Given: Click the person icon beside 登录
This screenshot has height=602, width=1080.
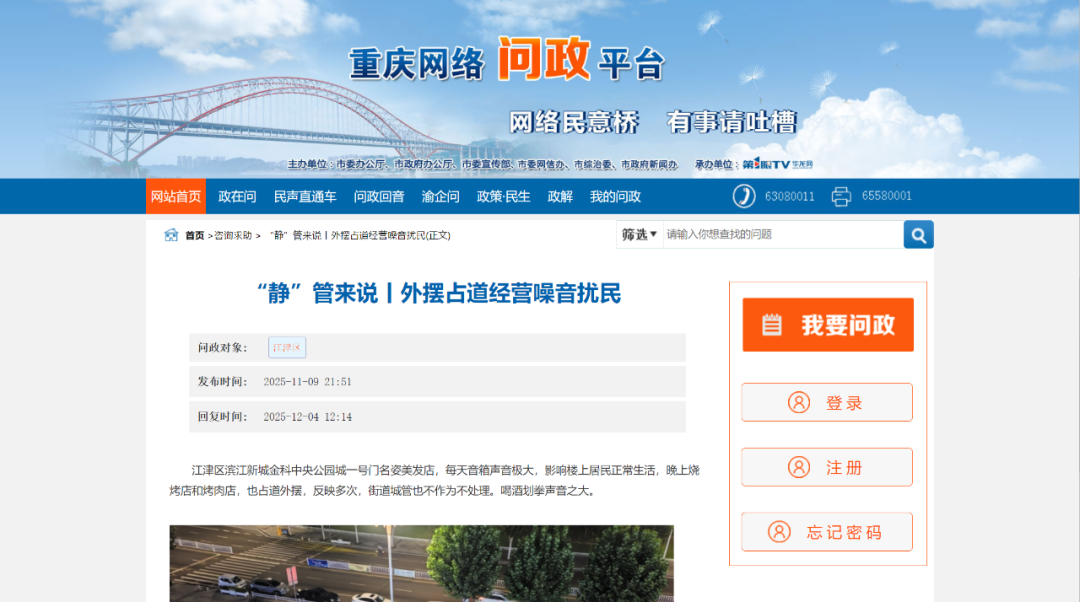Looking at the screenshot, I should pos(798,402).
